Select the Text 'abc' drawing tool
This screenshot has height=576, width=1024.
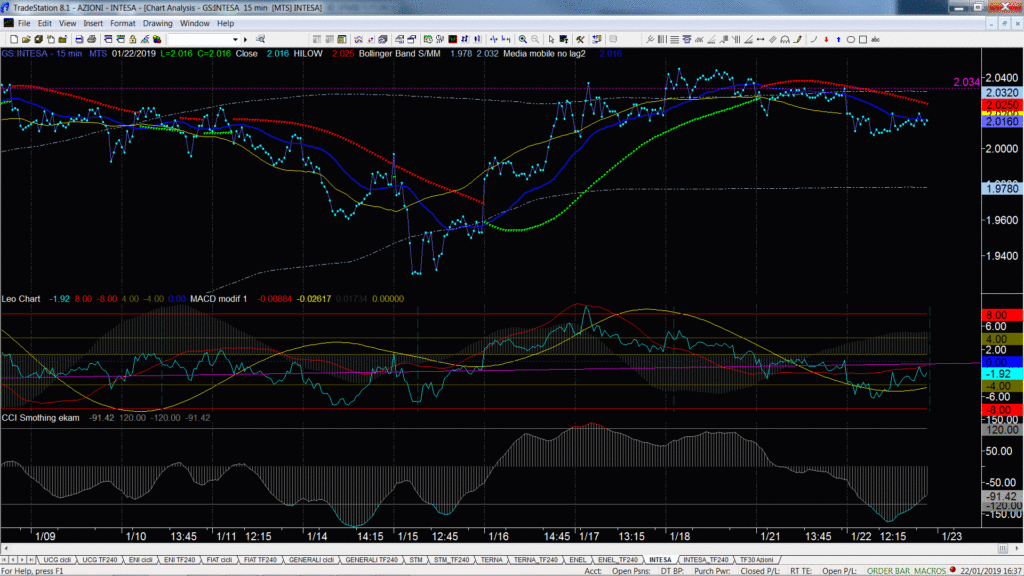(x=875, y=39)
